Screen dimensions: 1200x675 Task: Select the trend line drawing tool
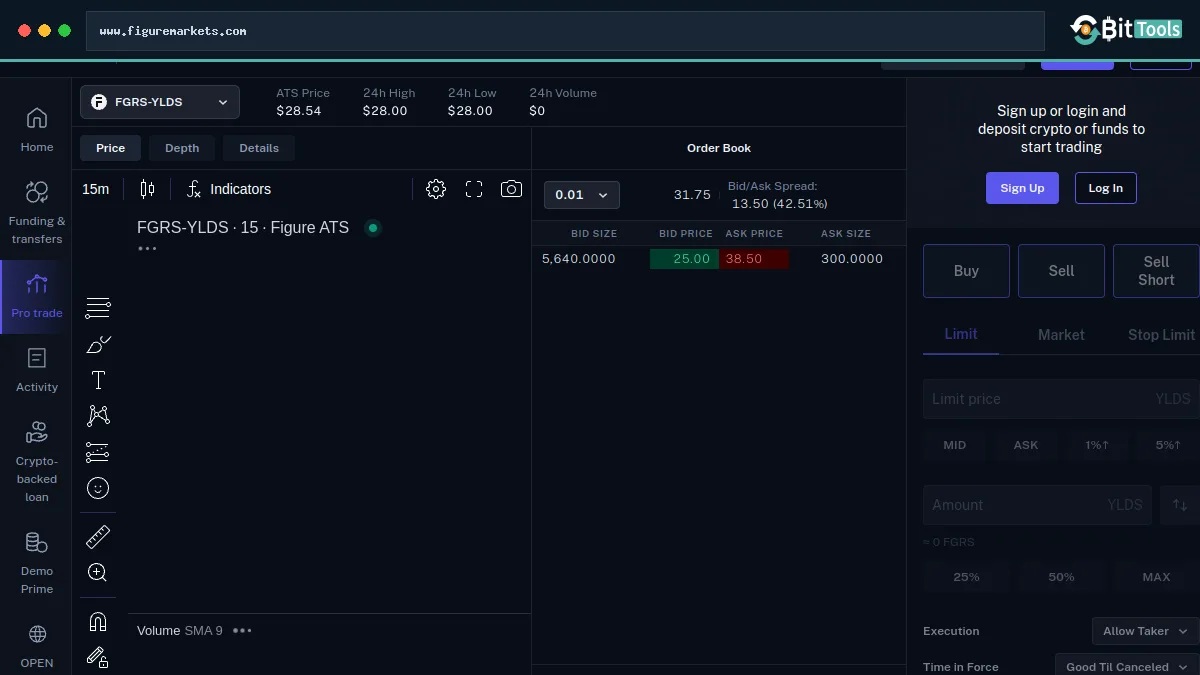click(98, 308)
